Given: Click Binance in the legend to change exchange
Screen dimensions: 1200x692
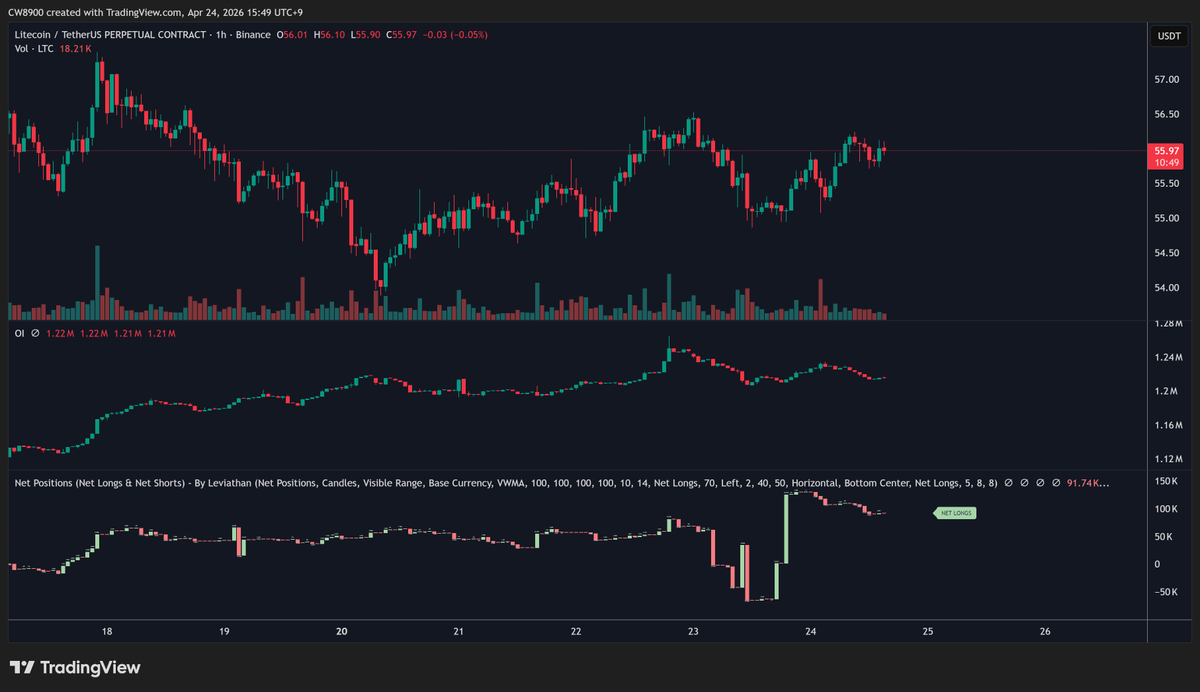Looking at the screenshot, I should tap(253, 33).
